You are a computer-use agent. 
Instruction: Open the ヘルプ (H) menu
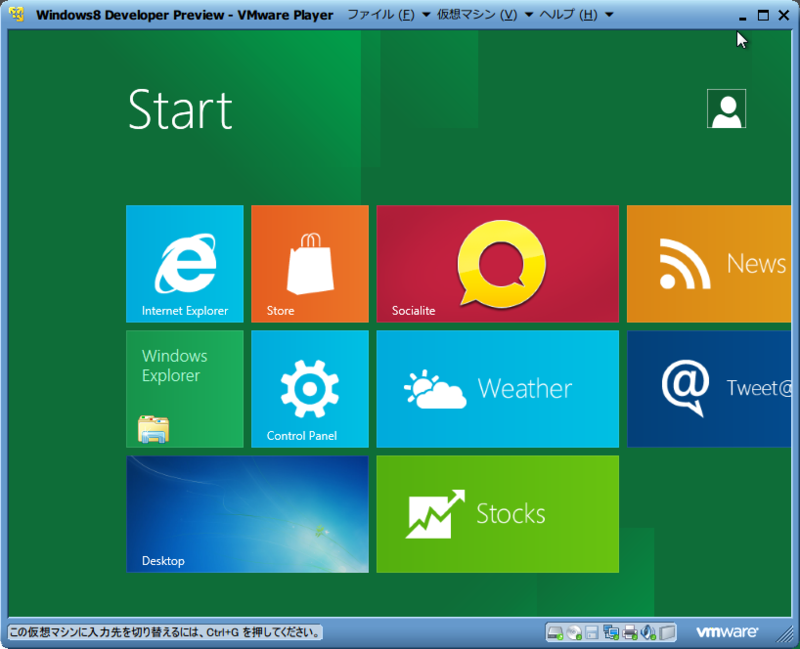tap(568, 15)
